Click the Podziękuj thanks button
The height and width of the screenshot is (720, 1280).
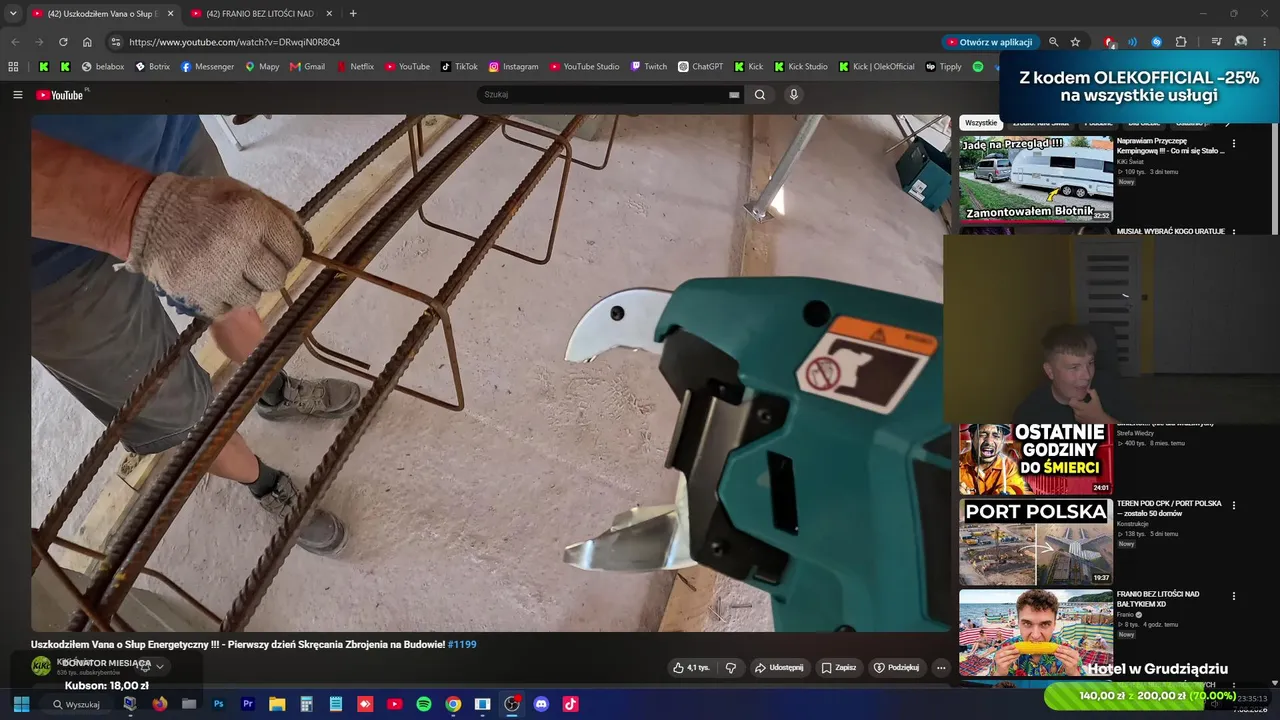click(x=896, y=667)
